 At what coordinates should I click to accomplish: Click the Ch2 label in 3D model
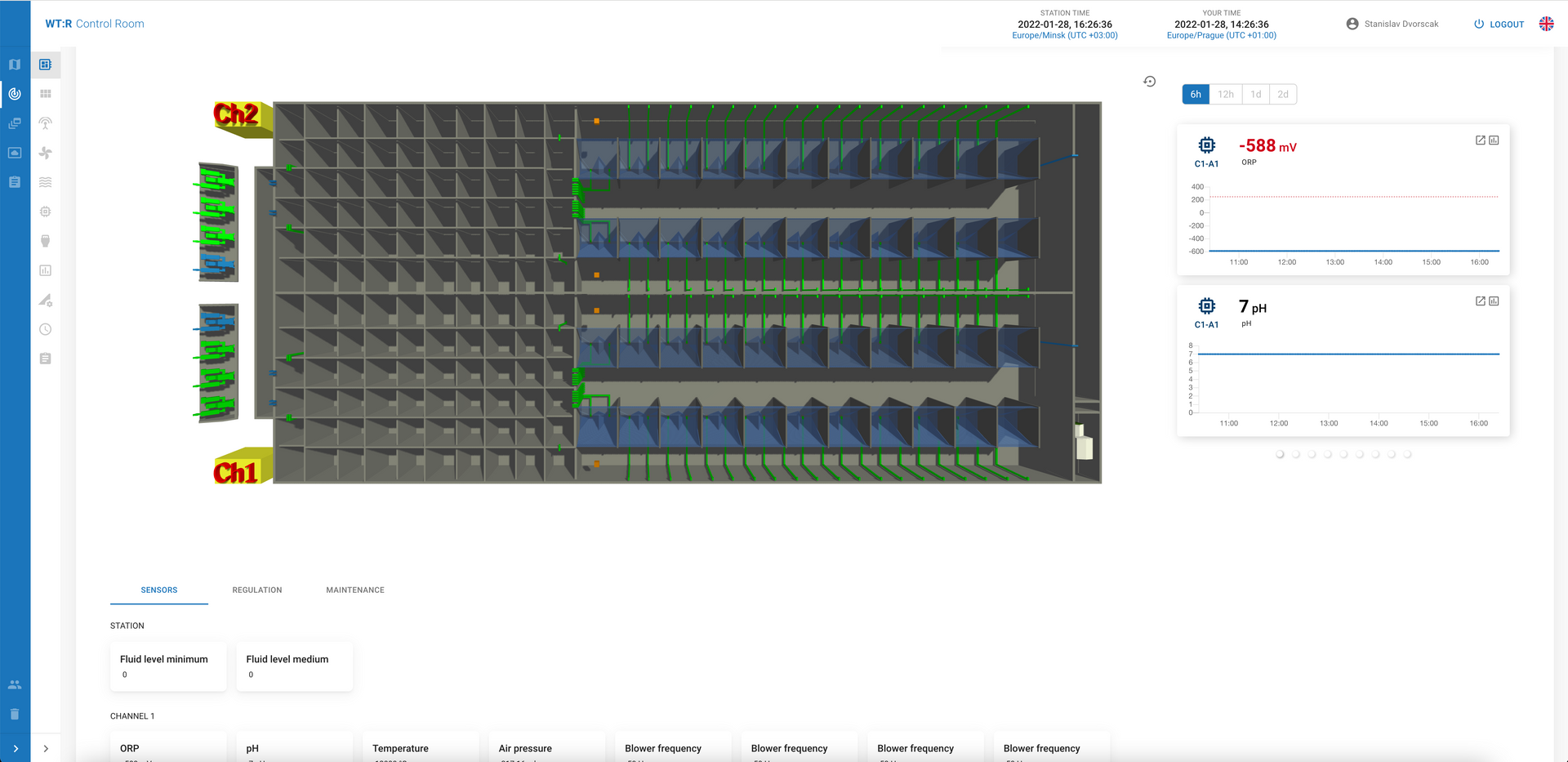(x=236, y=114)
